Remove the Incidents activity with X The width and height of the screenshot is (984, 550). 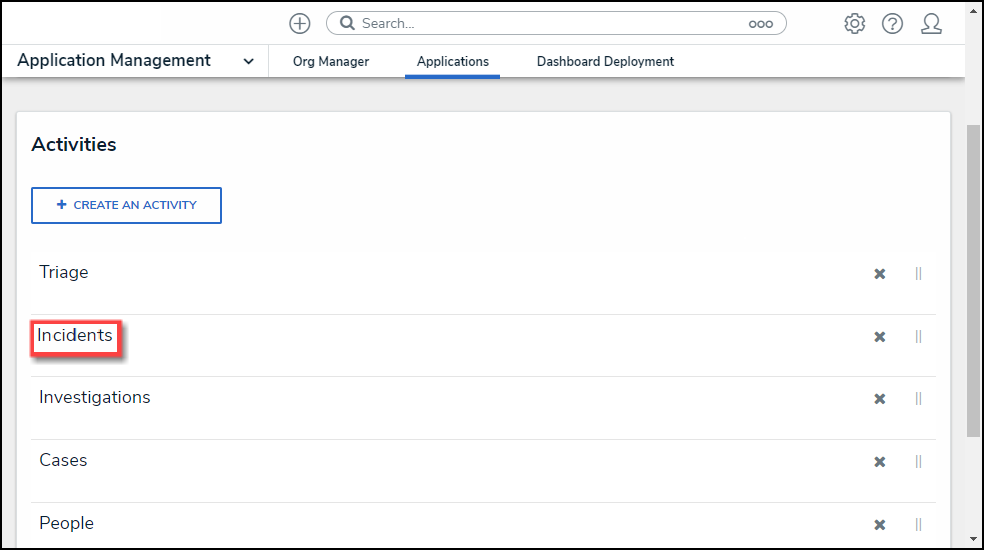click(x=880, y=337)
